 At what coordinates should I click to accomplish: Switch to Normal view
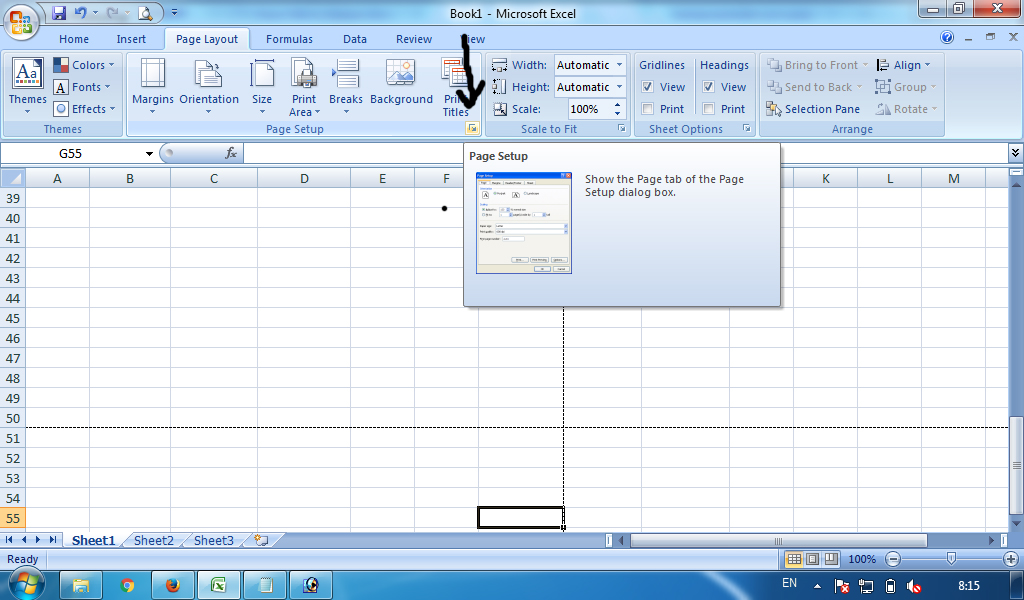click(794, 559)
